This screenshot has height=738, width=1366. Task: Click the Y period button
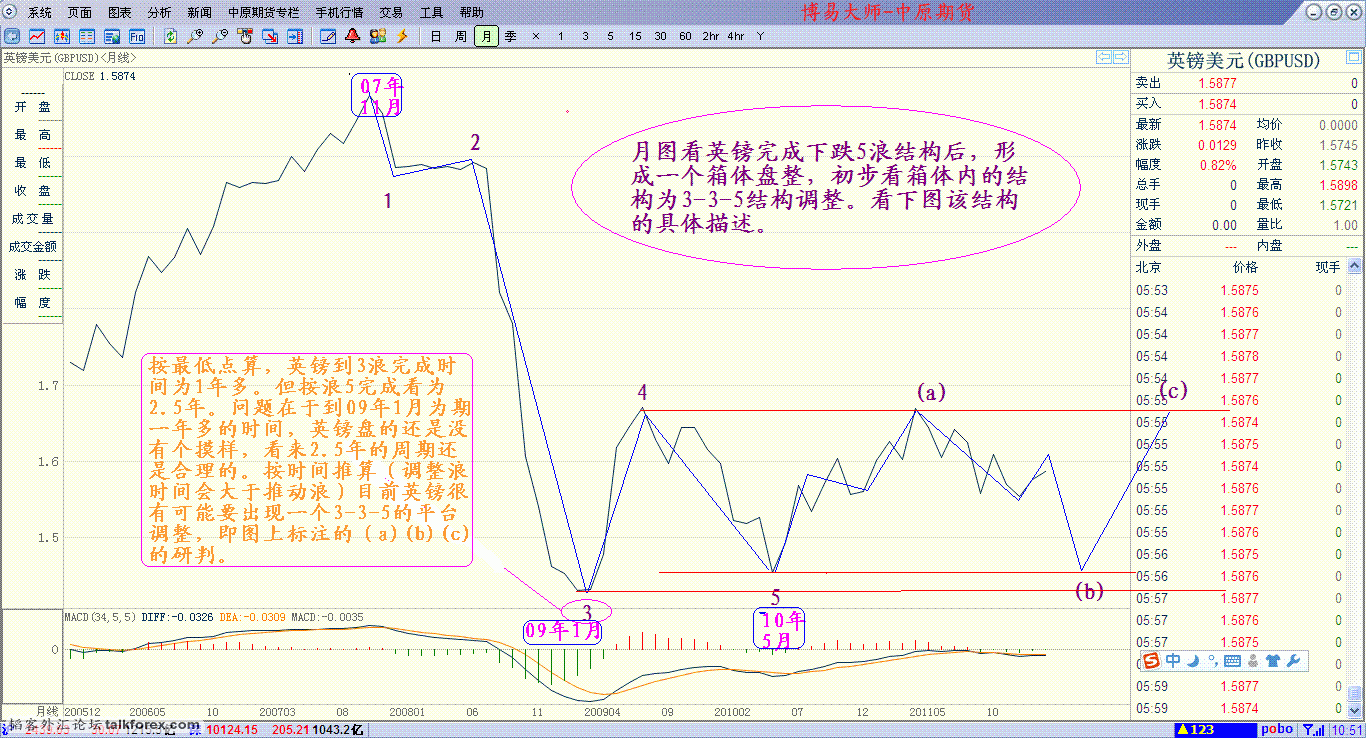(760, 36)
